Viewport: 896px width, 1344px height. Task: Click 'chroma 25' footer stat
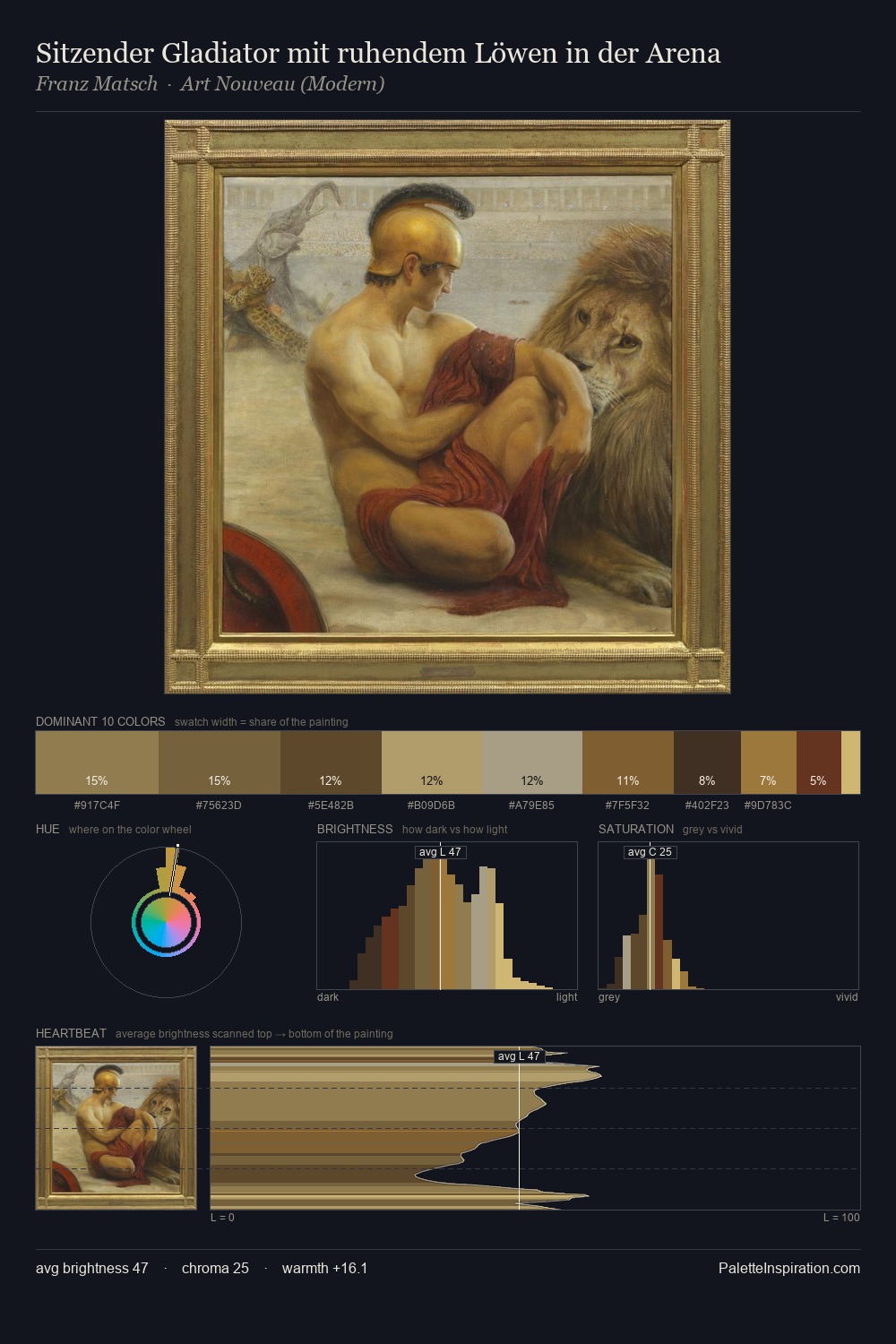click(215, 1268)
